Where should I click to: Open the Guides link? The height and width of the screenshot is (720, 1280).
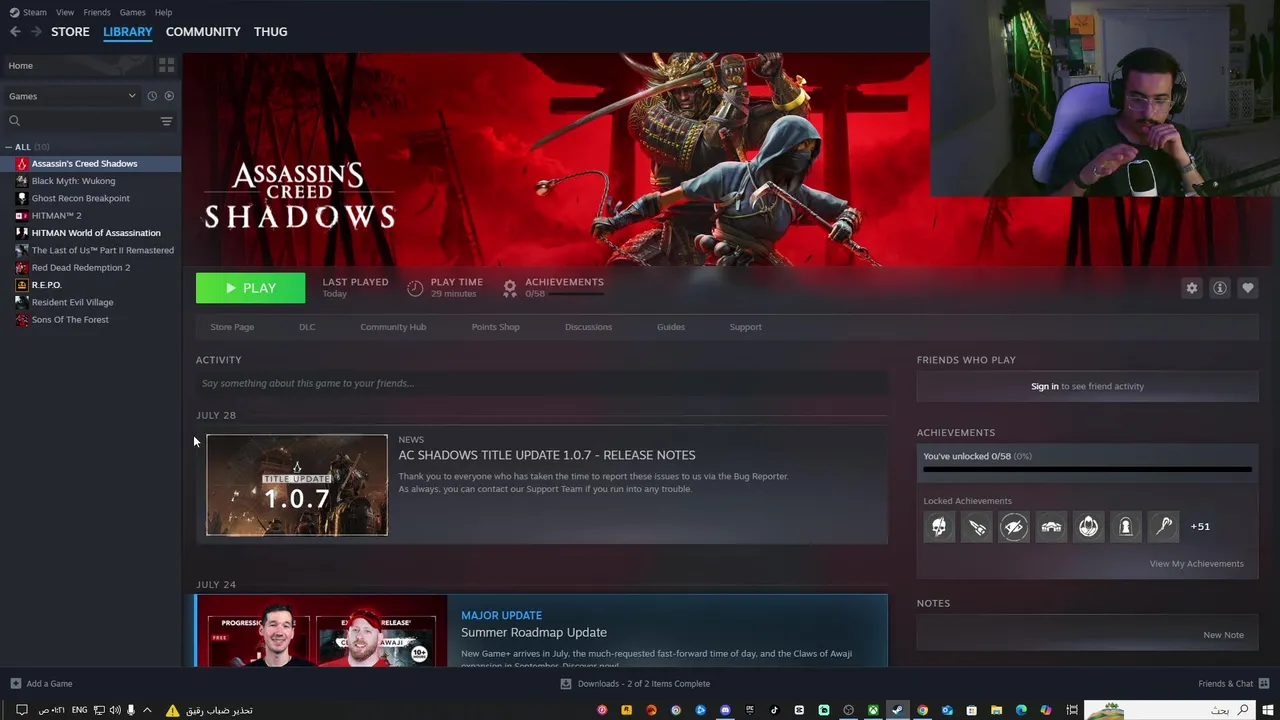(670, 327)
